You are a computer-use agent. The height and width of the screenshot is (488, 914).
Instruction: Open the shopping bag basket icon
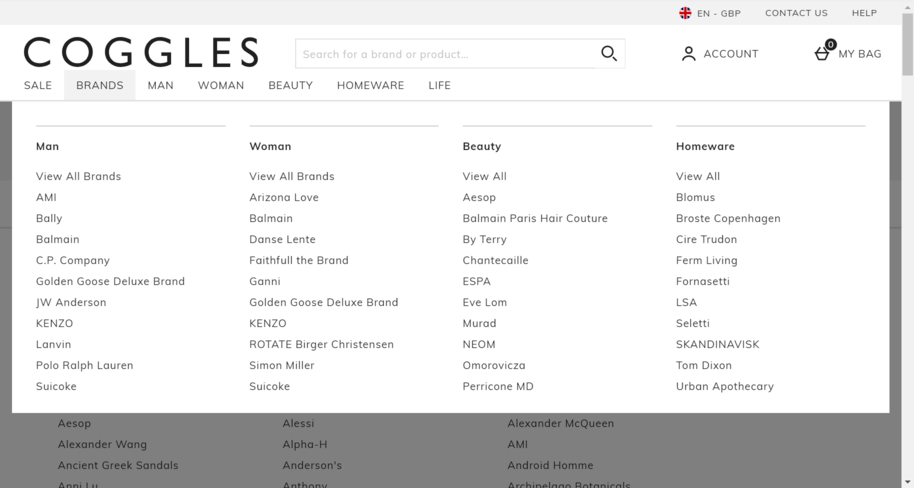(822, 54)
